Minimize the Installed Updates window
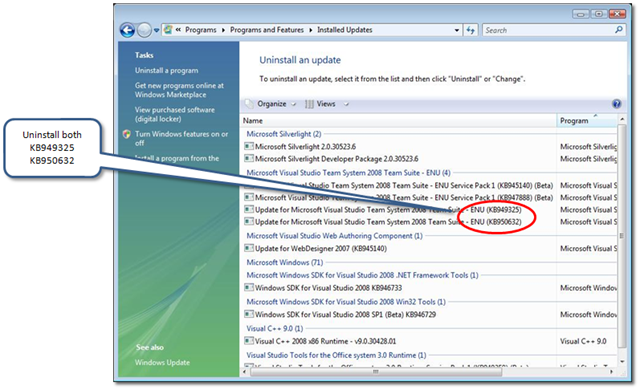The image size is (640, 390). (580, 14)
